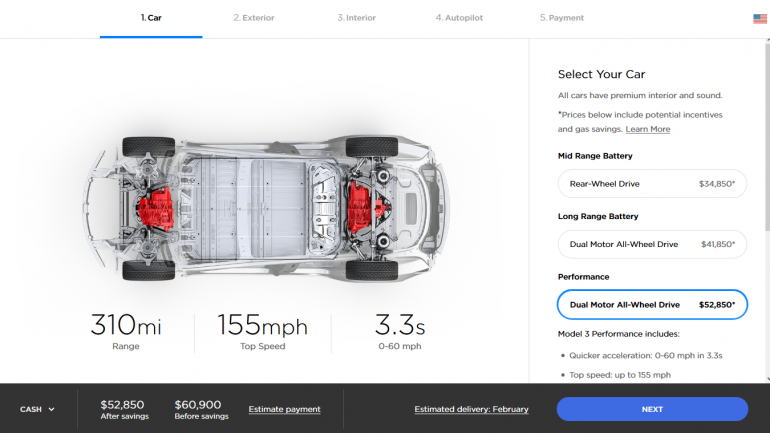The image size is (770, 433).
Task: Jump to the 5. Payment tab
Action: coord(562,18)
